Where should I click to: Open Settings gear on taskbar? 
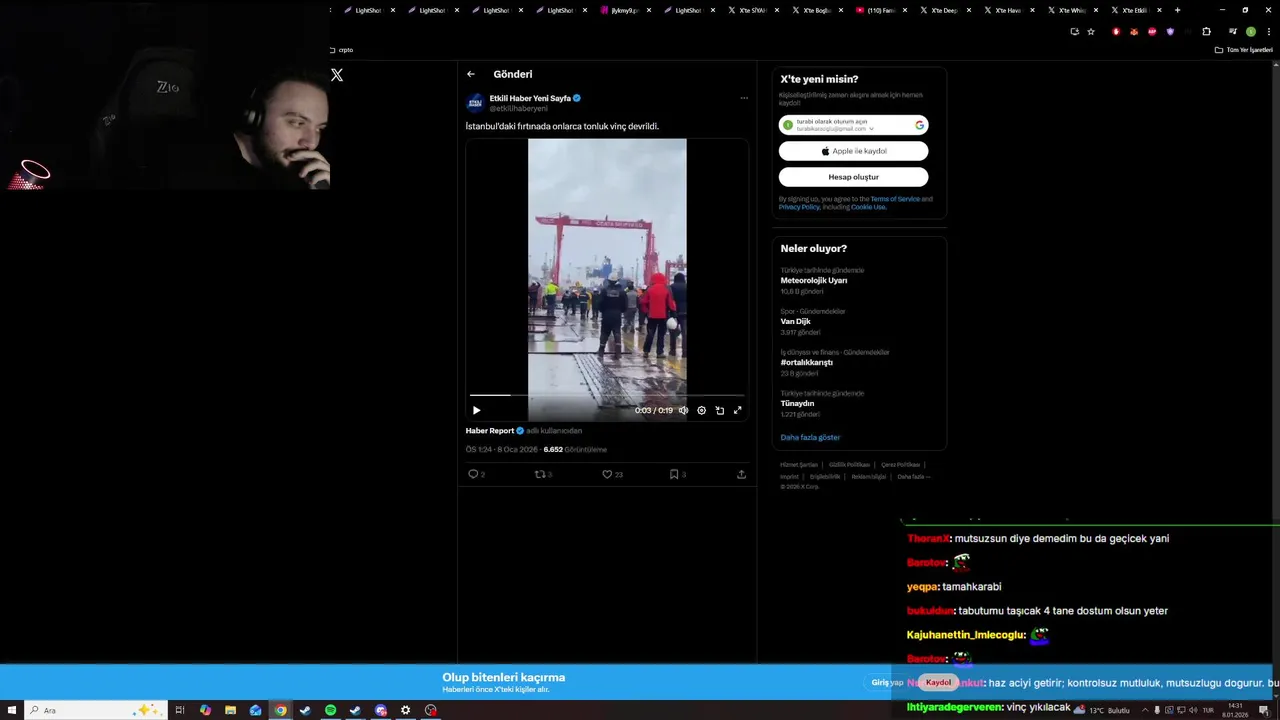(x=405, y=710)
